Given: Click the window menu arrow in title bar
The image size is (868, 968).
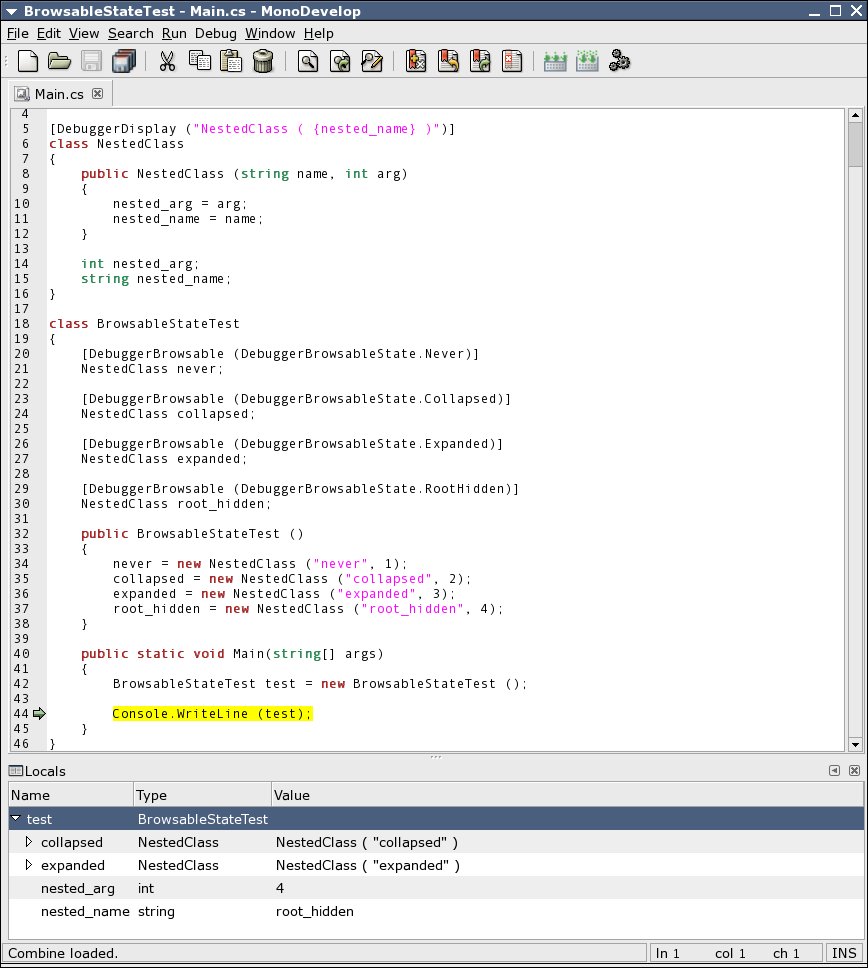Looking at the screenshot, I should (11, 11).
